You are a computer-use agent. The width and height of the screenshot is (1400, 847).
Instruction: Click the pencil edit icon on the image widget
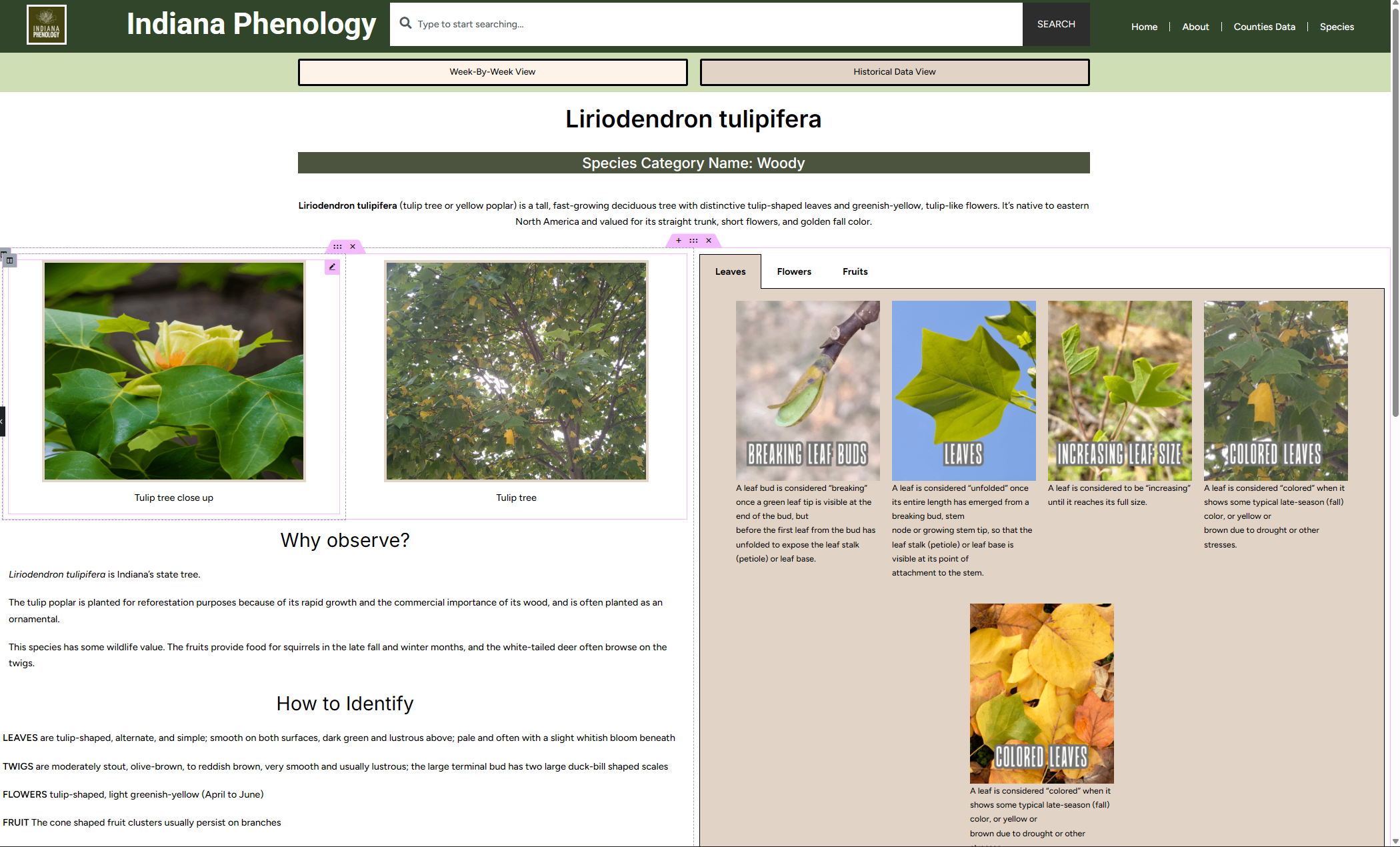(332, 267)
